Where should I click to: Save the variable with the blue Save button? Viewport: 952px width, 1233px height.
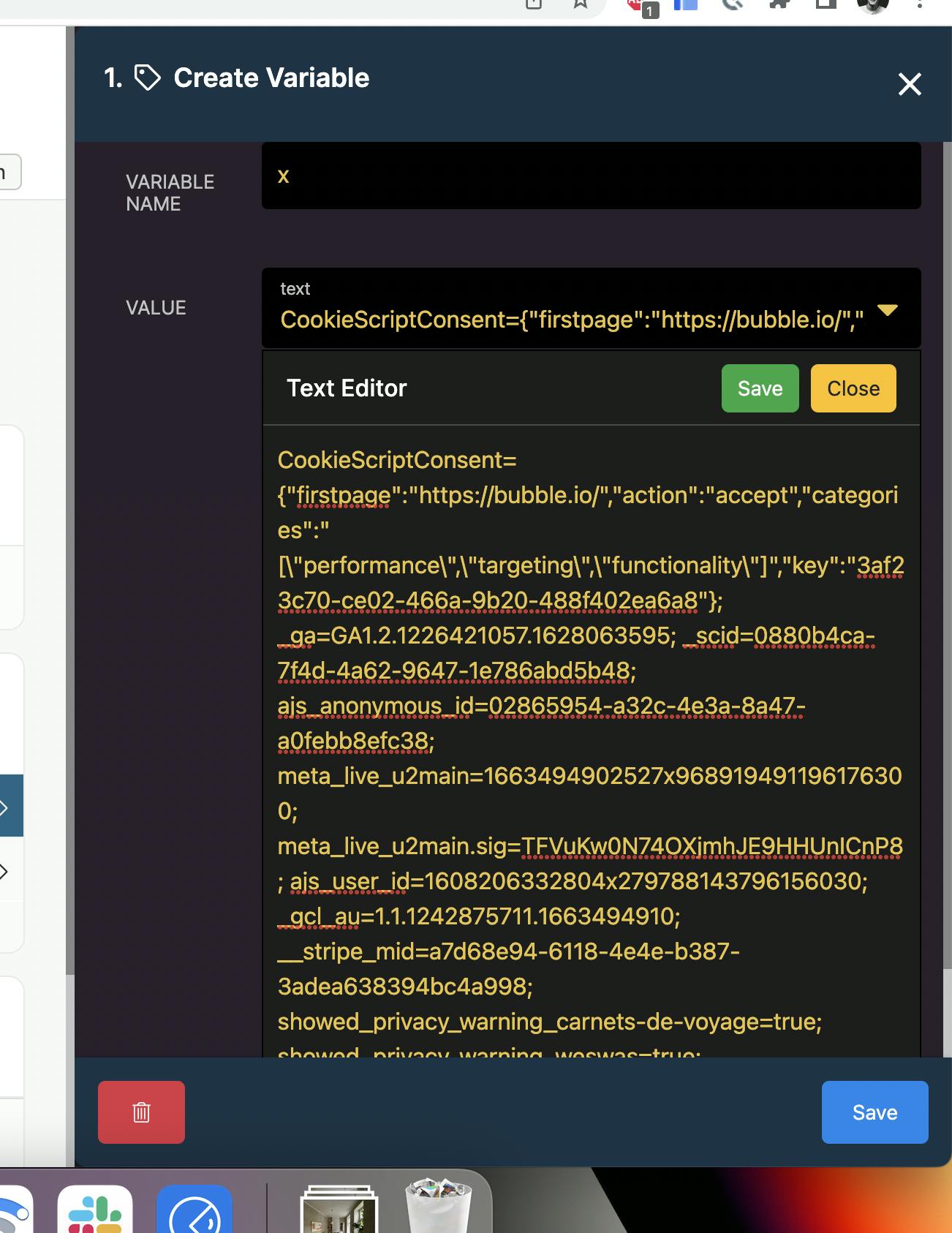pyautogui.click(x=874, y=1112)
